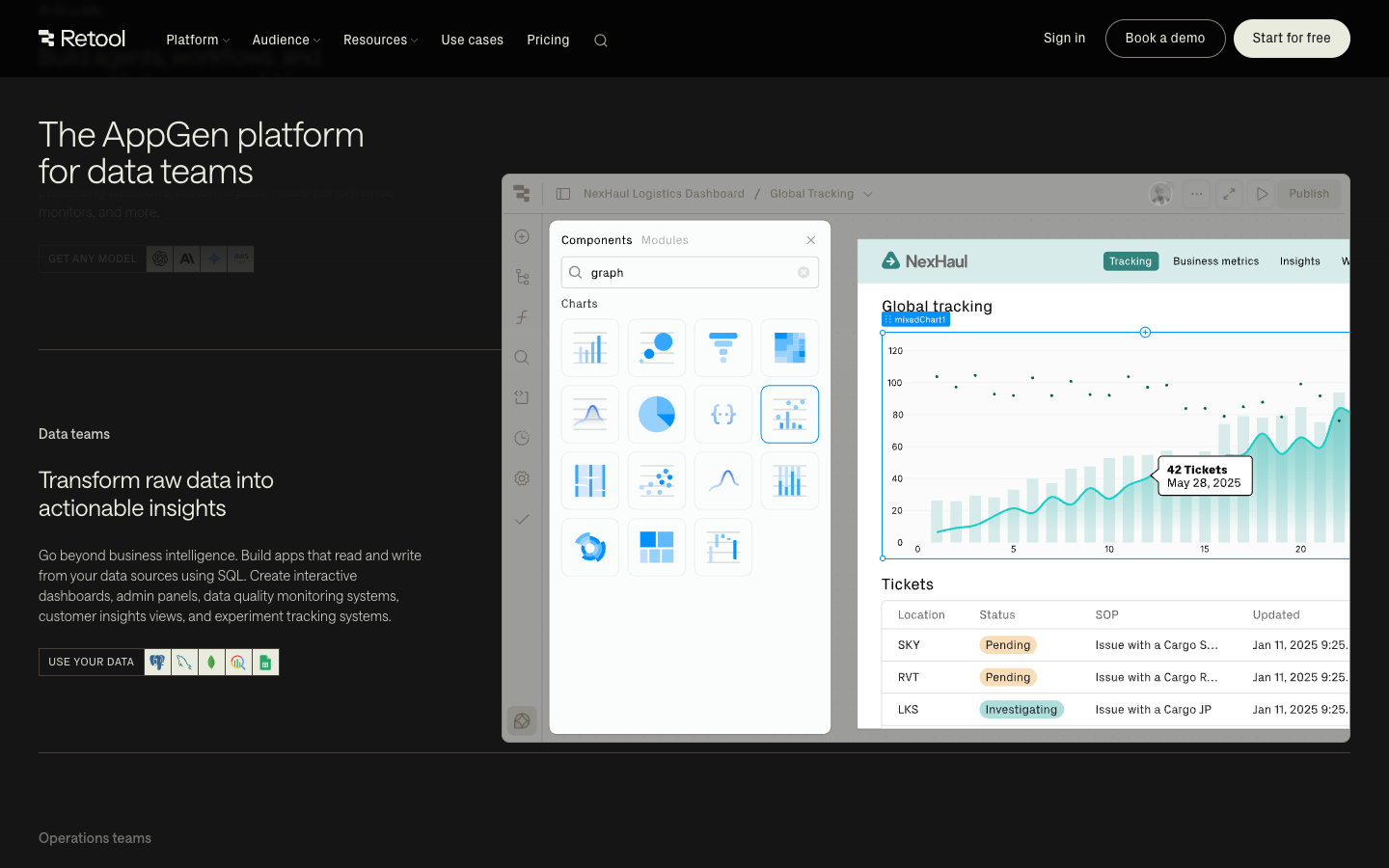Clear the 'graph' search text
Image resolution: width=1389 pixels, height=868 pixels.
803,273
